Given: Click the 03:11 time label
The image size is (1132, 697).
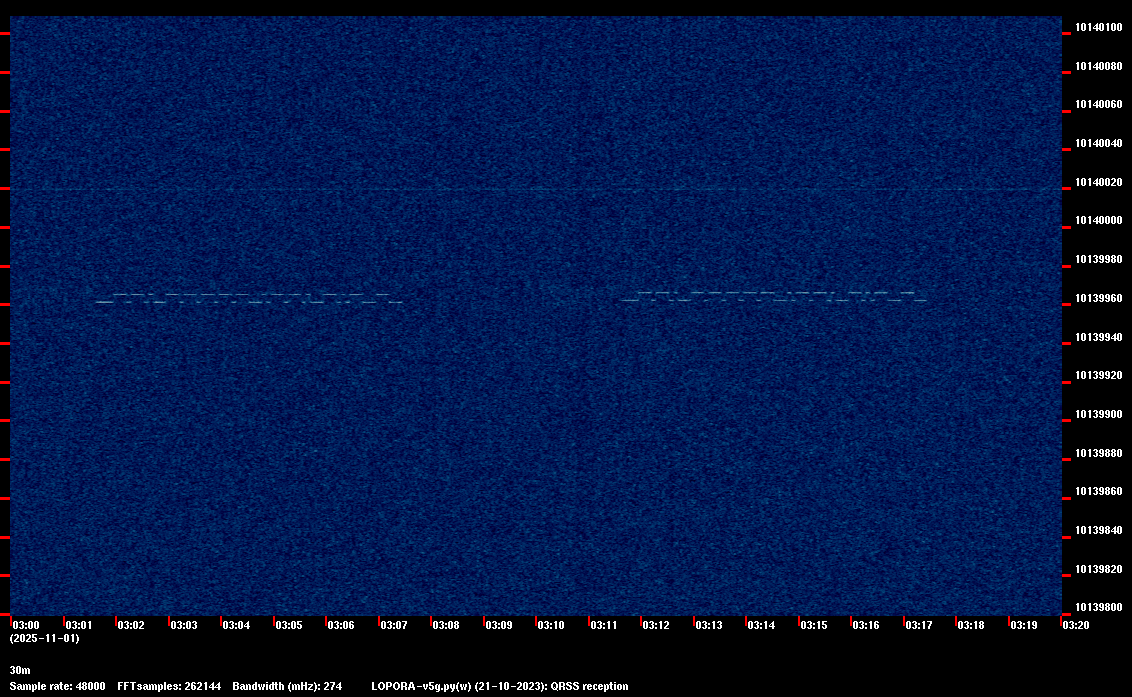Looking at the screenshot, I should click(604, 625).
